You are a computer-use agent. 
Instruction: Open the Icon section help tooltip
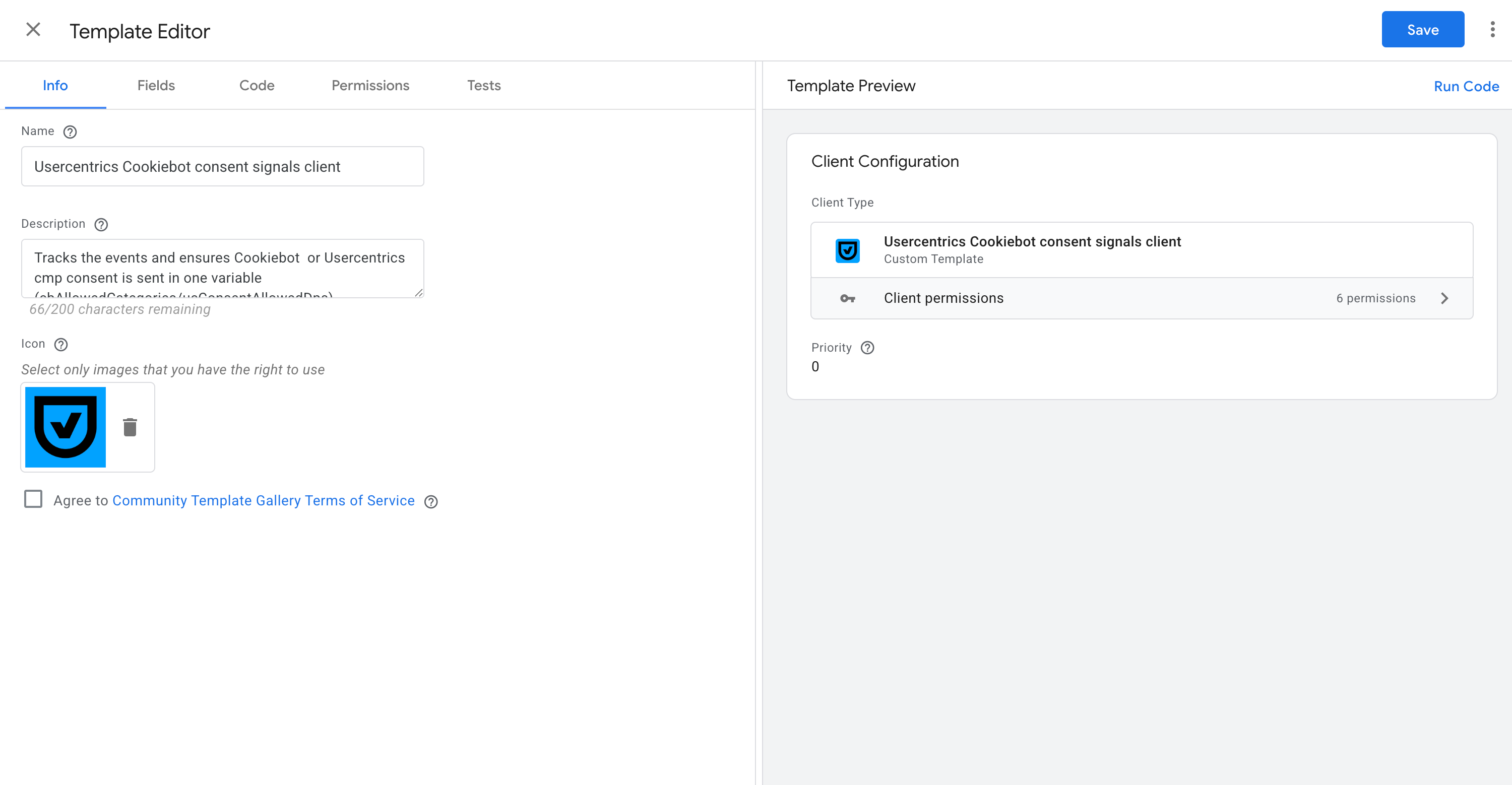61,345
